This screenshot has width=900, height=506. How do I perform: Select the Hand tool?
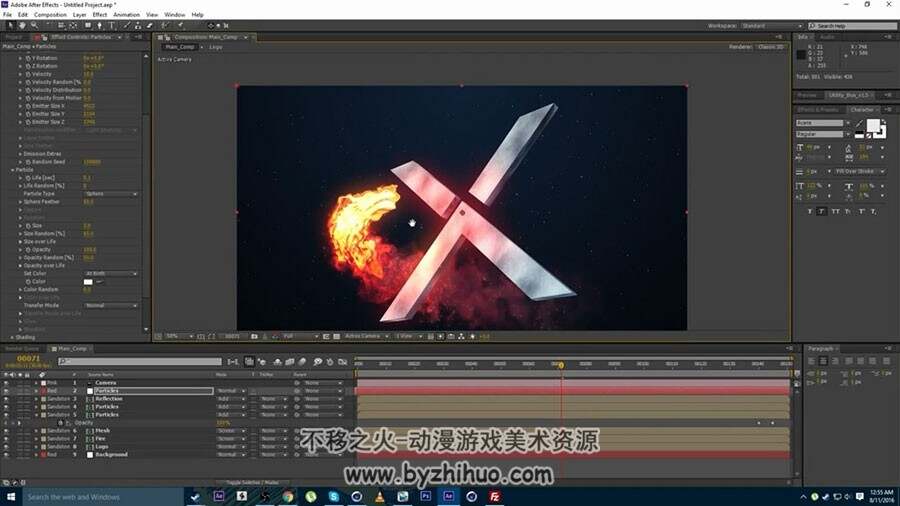(x=22, y=26)
